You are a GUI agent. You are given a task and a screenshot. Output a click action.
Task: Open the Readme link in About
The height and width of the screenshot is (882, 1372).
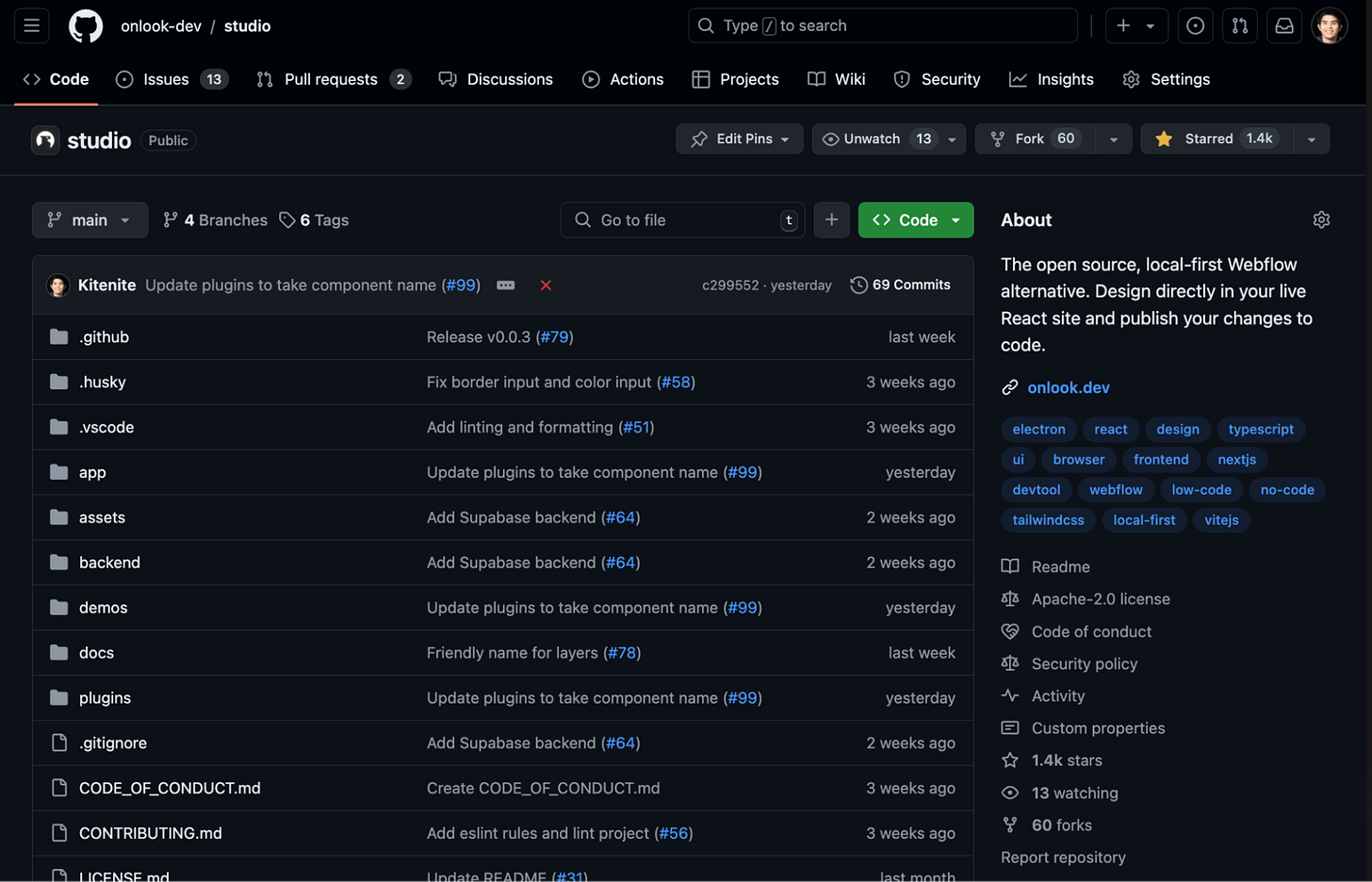tap(1060, 566)
